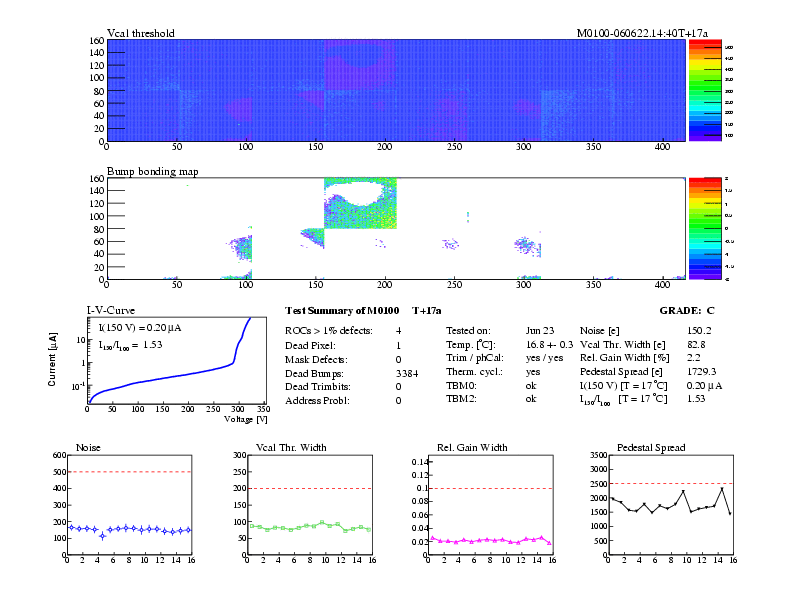Click the Pedestal Spread [e] value 1729.3
Image resolution: width=792 pixels, height=612 pixels.
point(702,370)
